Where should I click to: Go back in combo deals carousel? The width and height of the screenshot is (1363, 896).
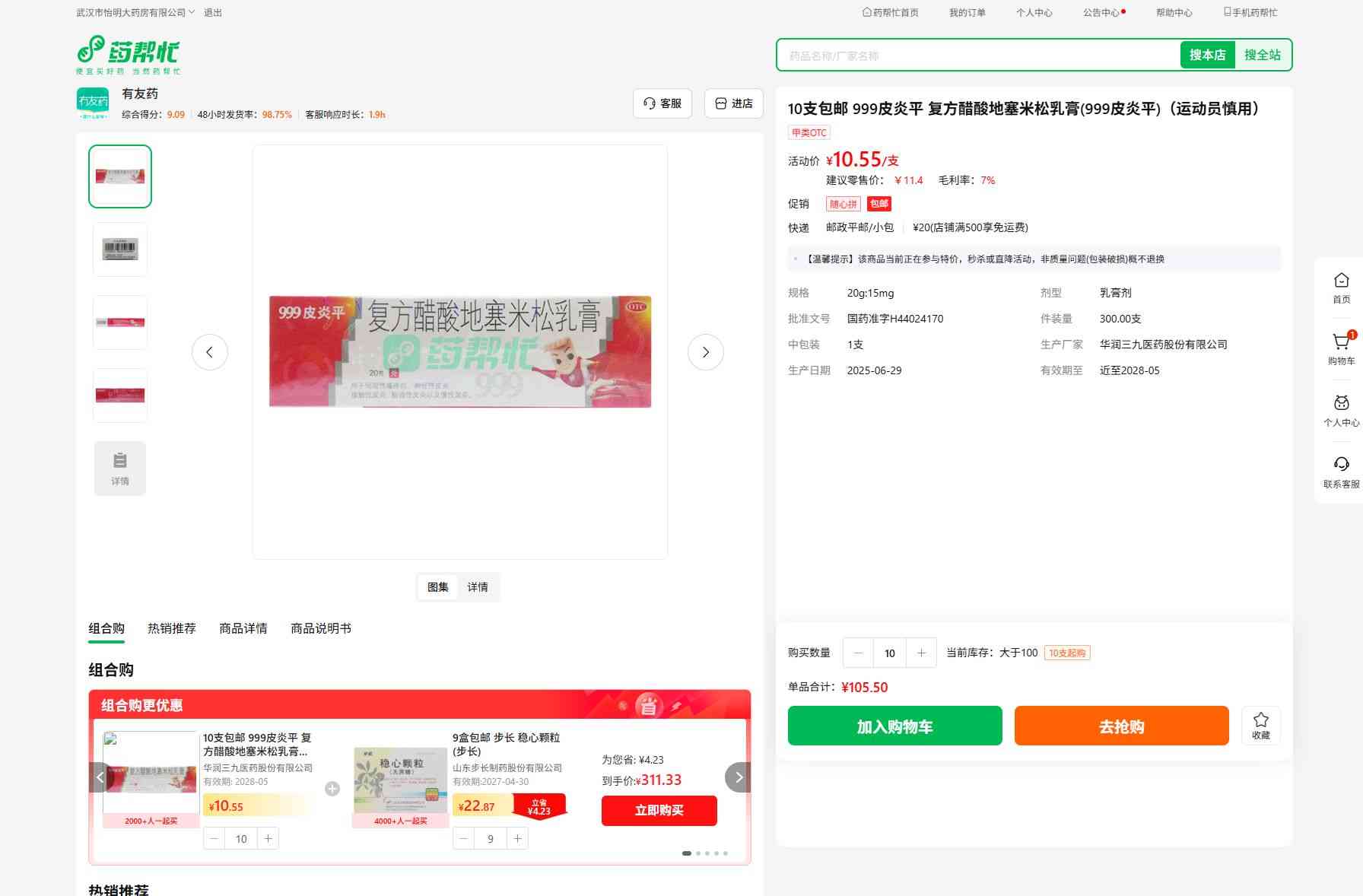pyautogui.click(x=100, y=777)
